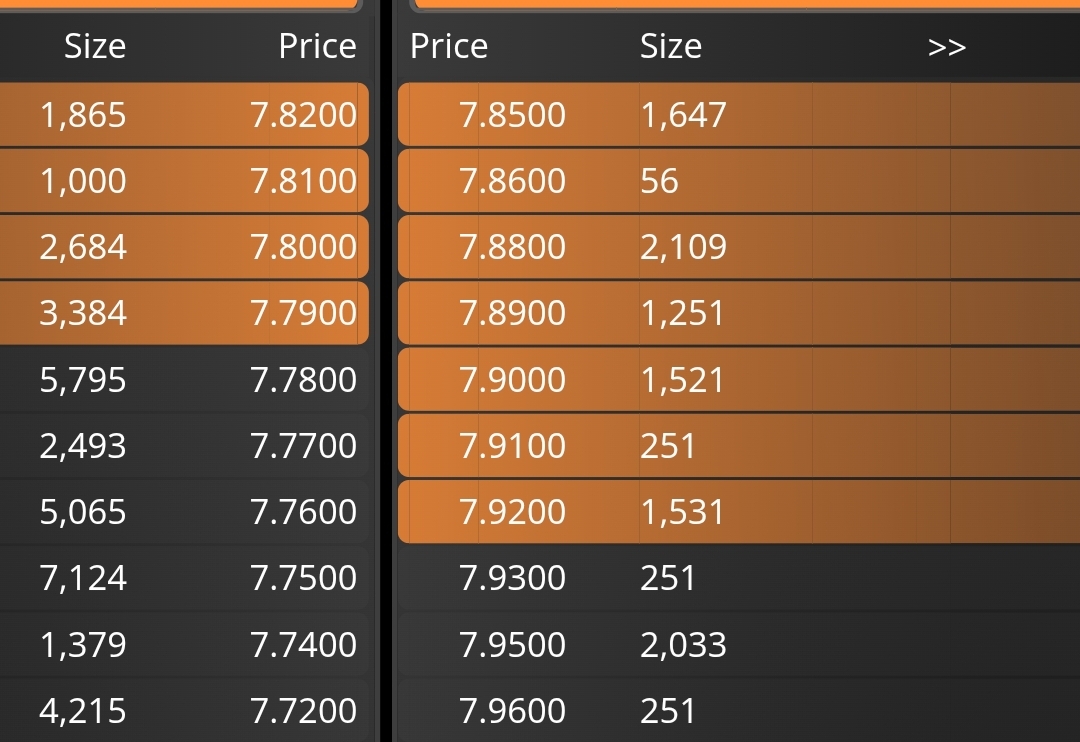Click the bid-side Price column header
Image resolution: width=1080 pixels, height=742 pixels.
[318, 46]
